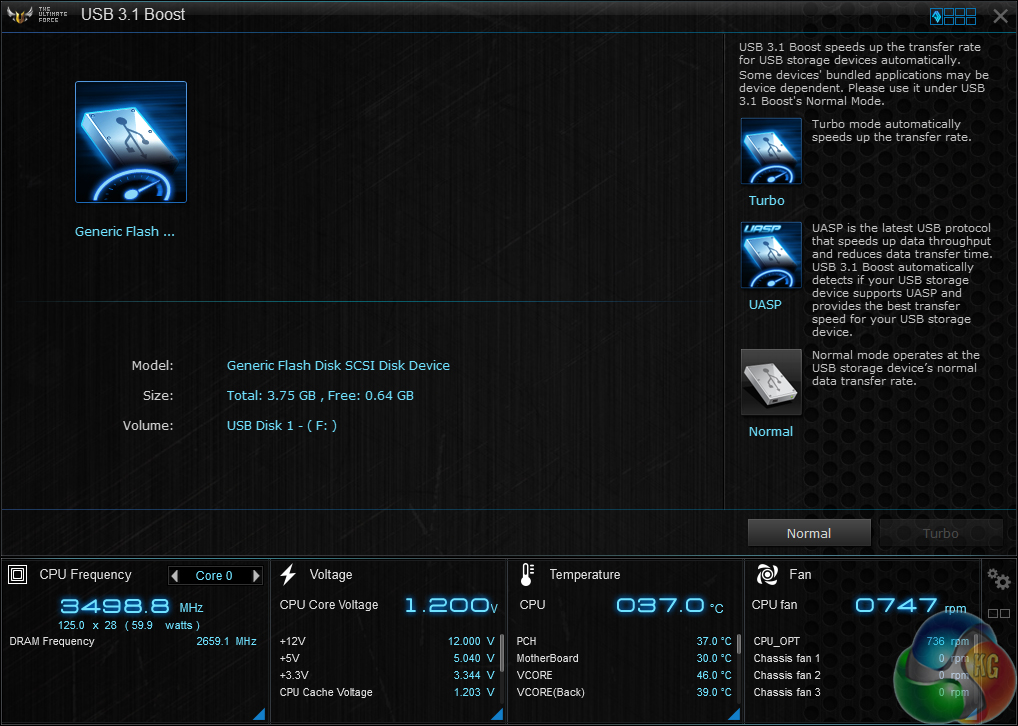Click the PCH 37.0 °C value
Viewport: 1018px width, 726px height.
[x=714, y=641]
